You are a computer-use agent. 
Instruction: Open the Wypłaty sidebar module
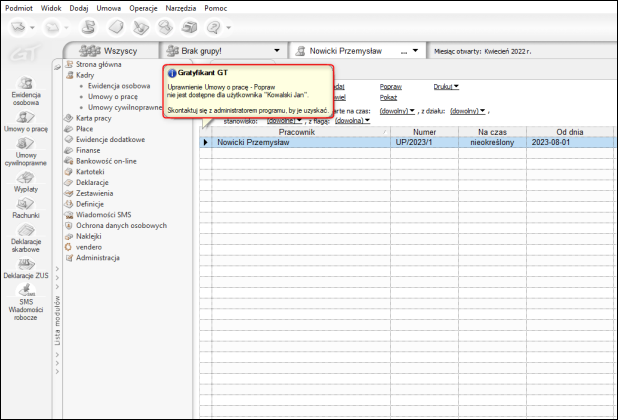tap(26, 182)
